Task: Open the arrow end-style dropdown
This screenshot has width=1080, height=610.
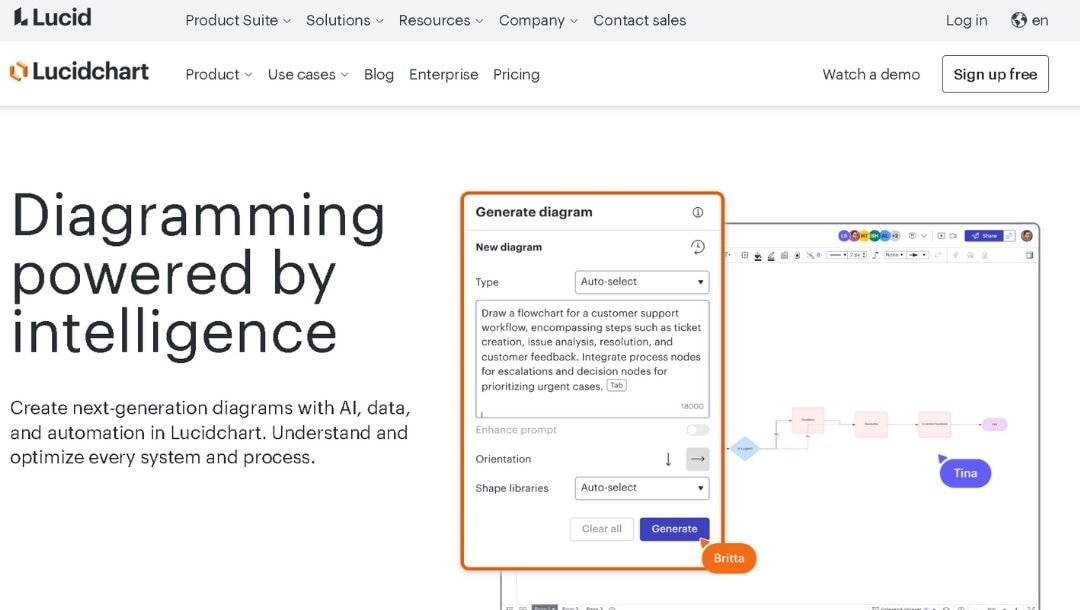Action: click(x=918, y=255)
